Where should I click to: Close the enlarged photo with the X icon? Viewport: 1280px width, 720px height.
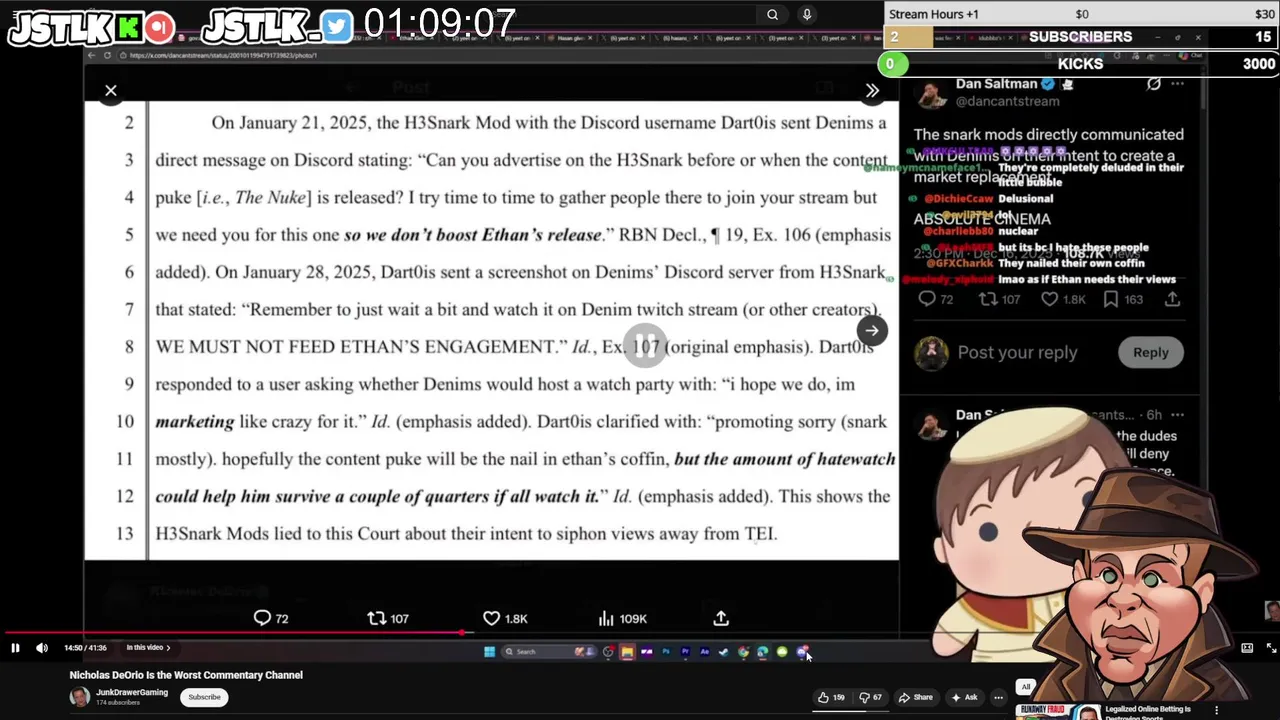tap(111, 91)
